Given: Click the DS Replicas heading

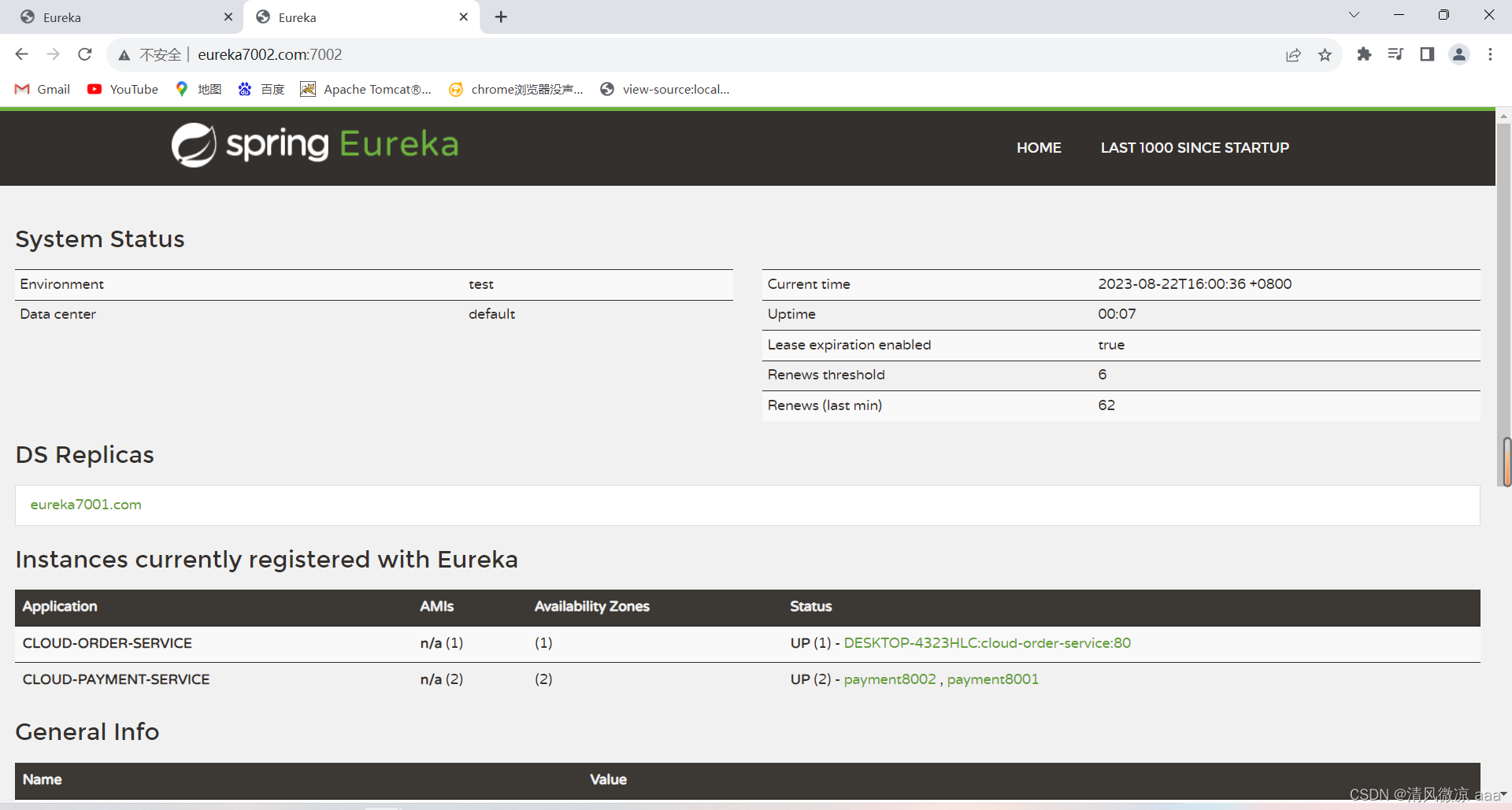Looking at the screenshot, I should coord(85,455).
